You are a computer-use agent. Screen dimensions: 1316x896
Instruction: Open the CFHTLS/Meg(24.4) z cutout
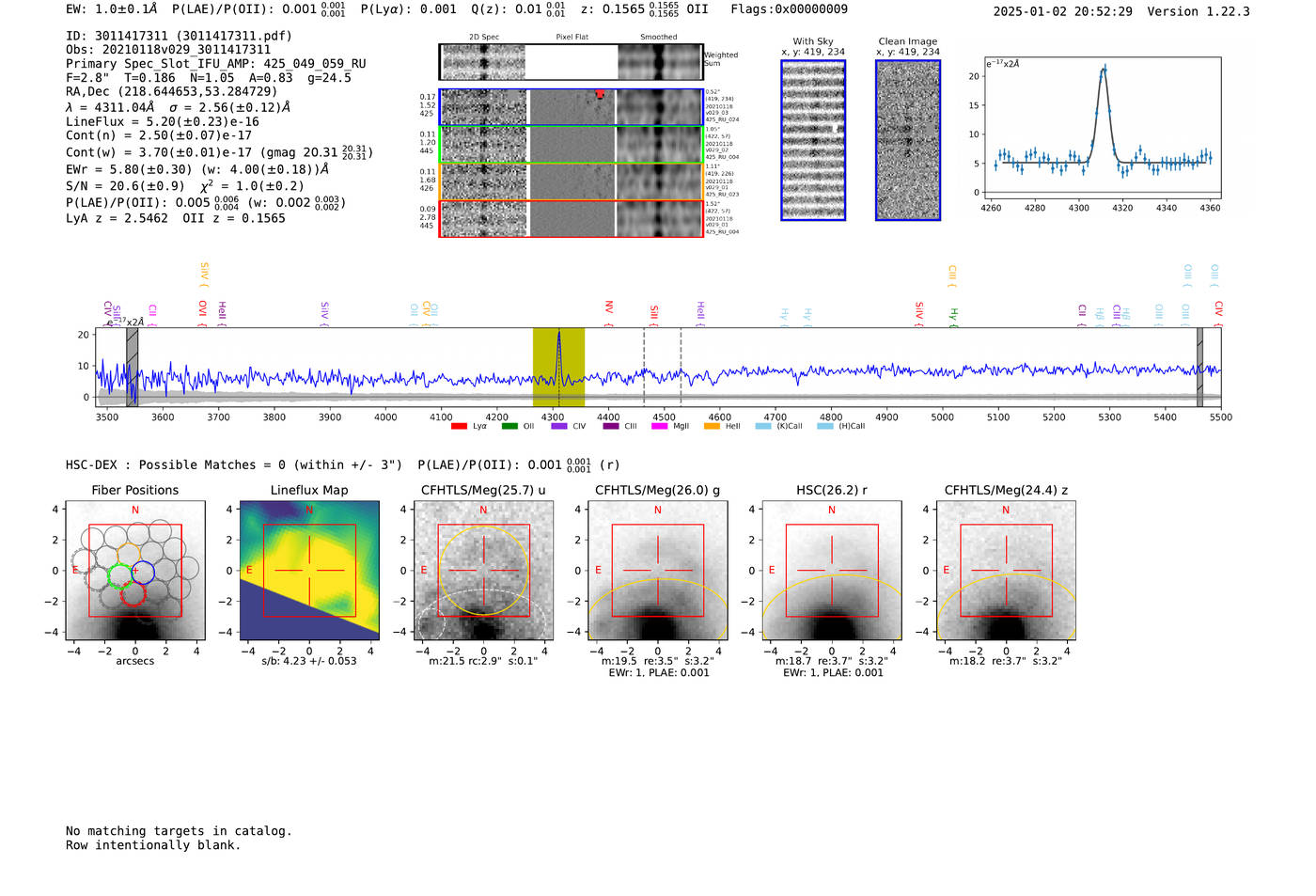(x=1006, y=571)
